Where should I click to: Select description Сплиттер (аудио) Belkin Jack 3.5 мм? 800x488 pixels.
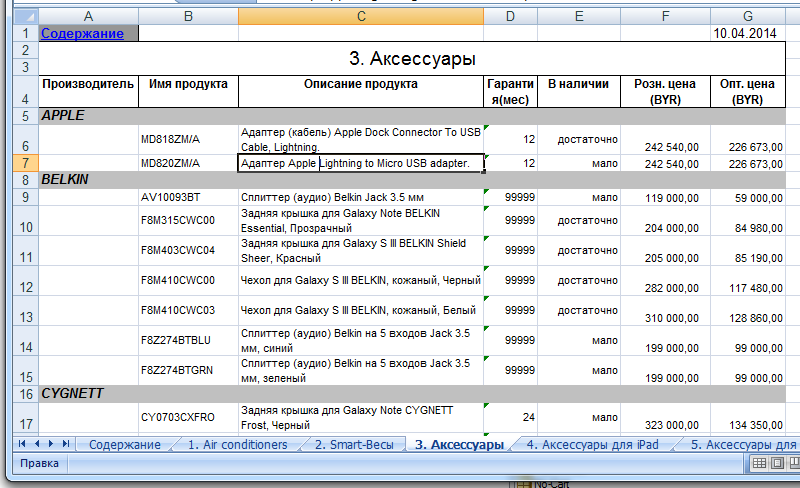click(x=361, y=198)
